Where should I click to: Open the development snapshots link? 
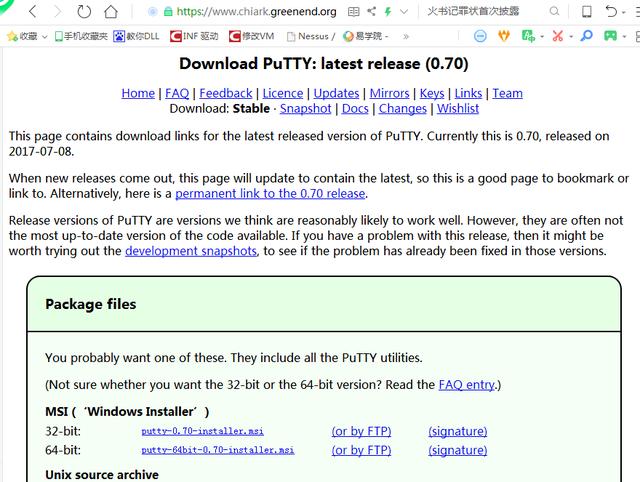191,251
